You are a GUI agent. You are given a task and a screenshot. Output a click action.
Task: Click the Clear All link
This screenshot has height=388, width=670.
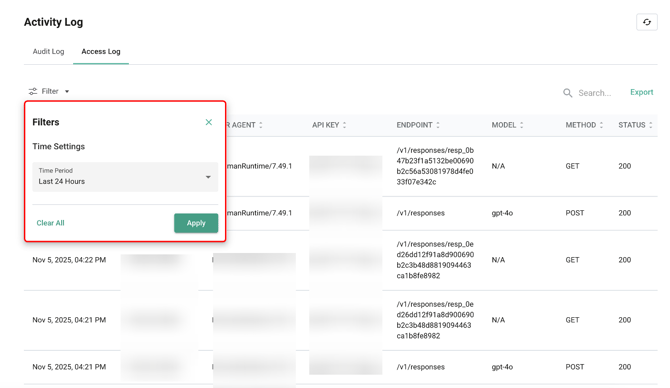tap(50, 223)
